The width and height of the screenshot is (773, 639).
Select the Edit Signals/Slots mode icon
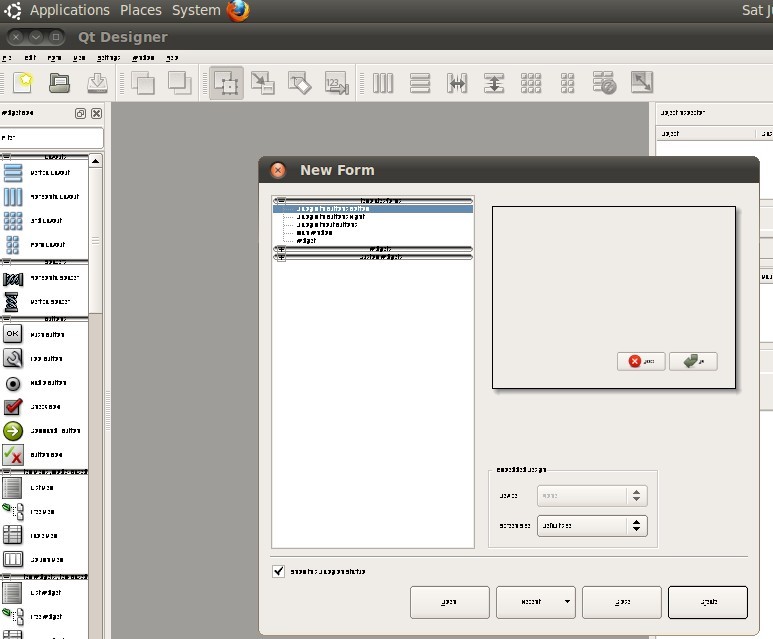[x=263, y=83]
